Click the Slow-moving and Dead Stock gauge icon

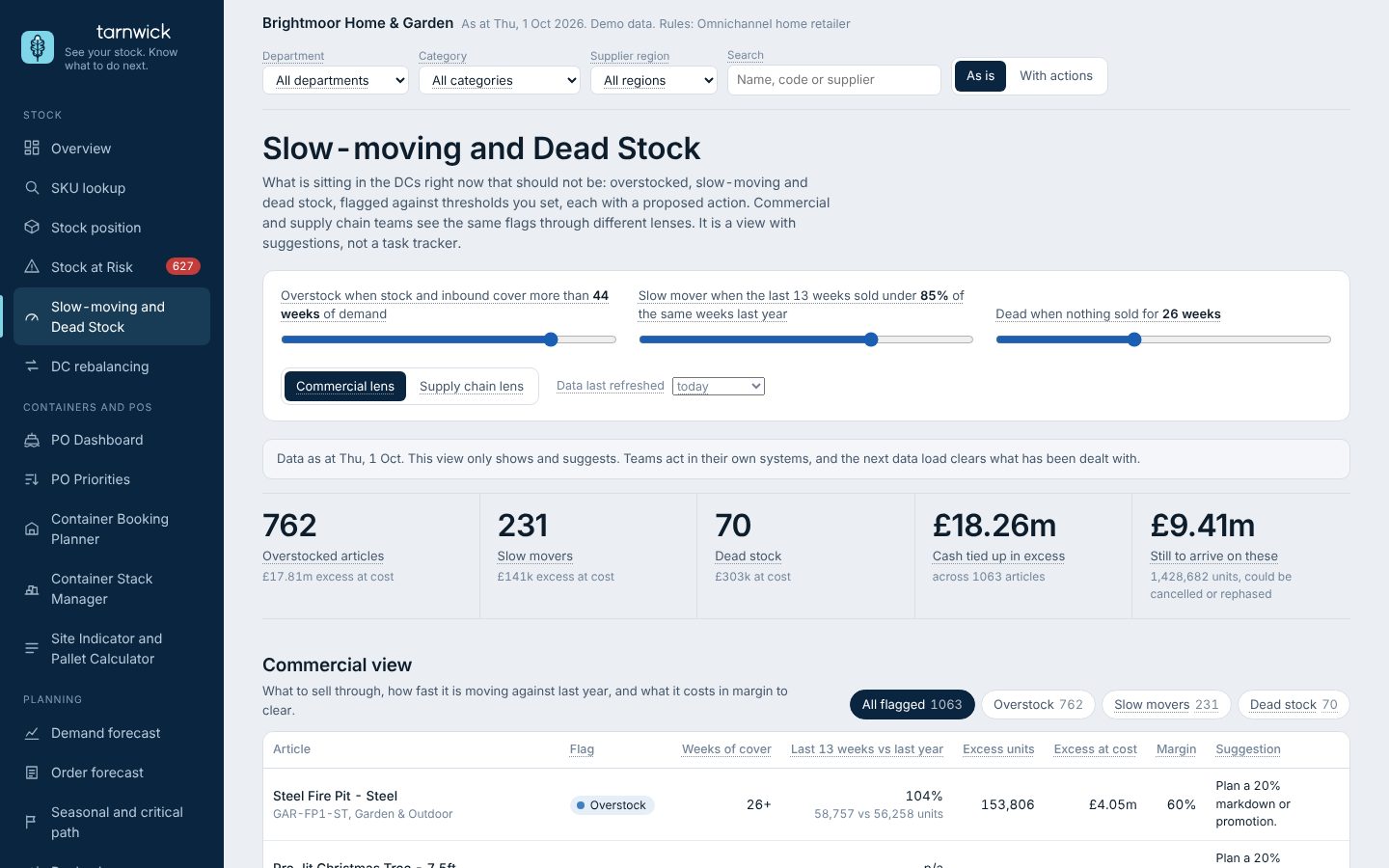point(32,316)
